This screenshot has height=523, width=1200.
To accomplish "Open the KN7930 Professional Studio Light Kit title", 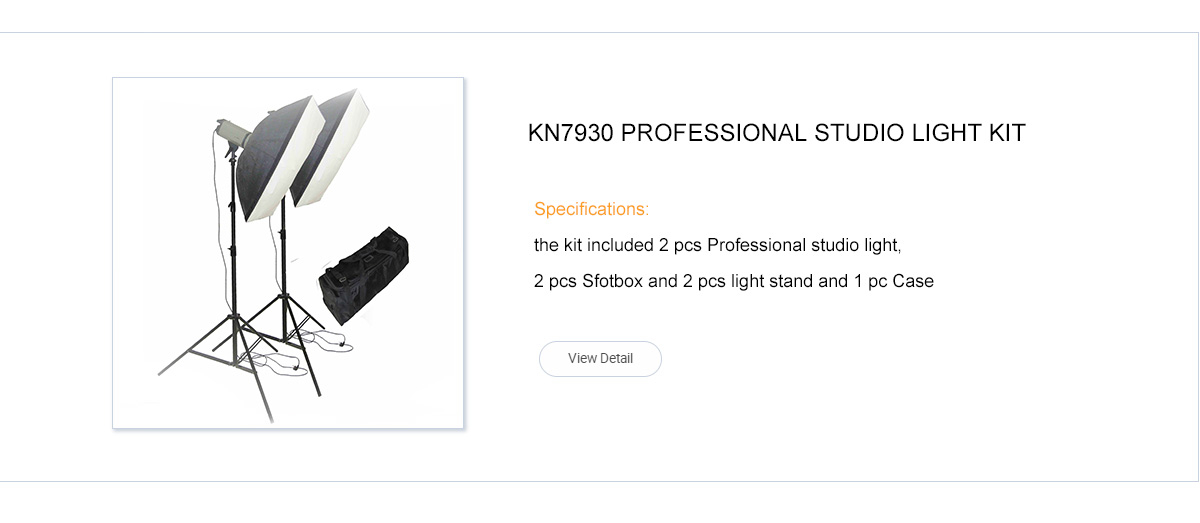I will point(776,133).
